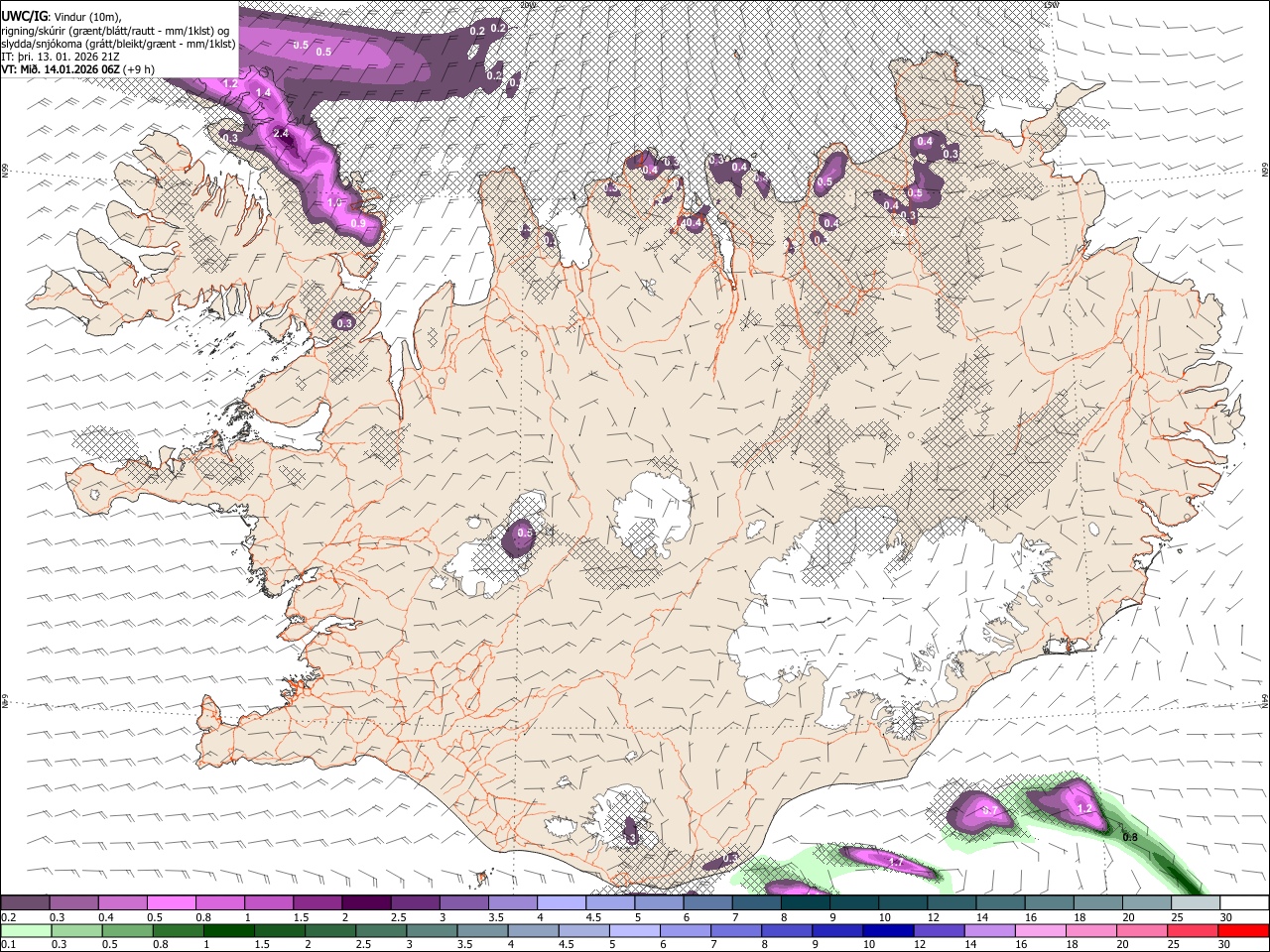
Task: Click the 20W longitude label
Action: [528, 5]
